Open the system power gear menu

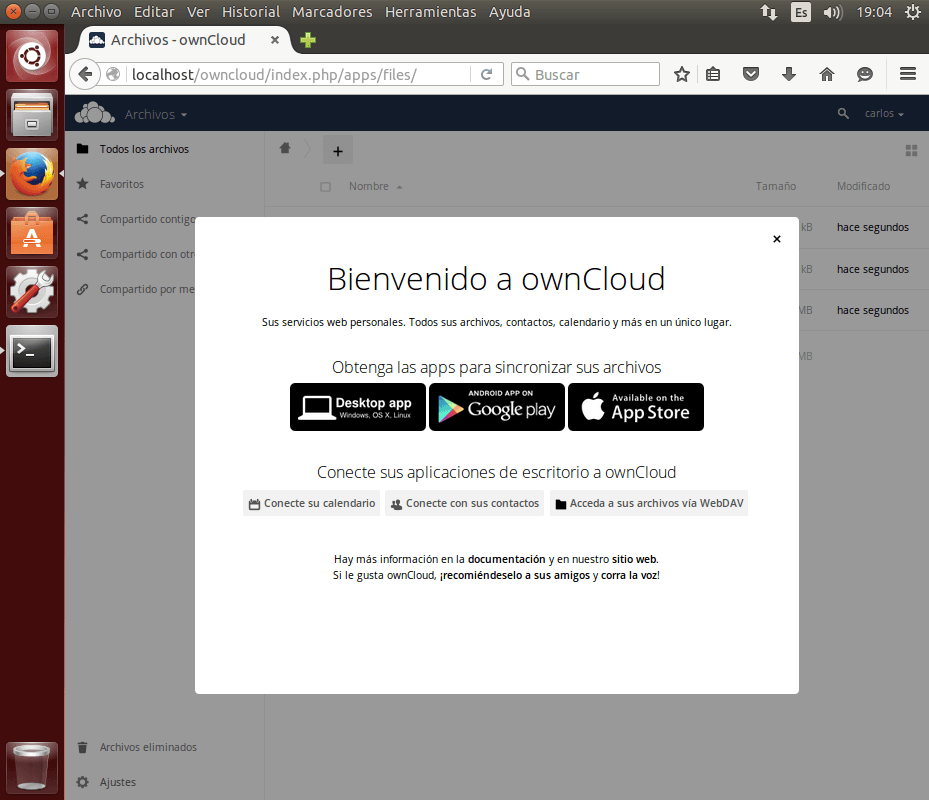pos(913,12)
